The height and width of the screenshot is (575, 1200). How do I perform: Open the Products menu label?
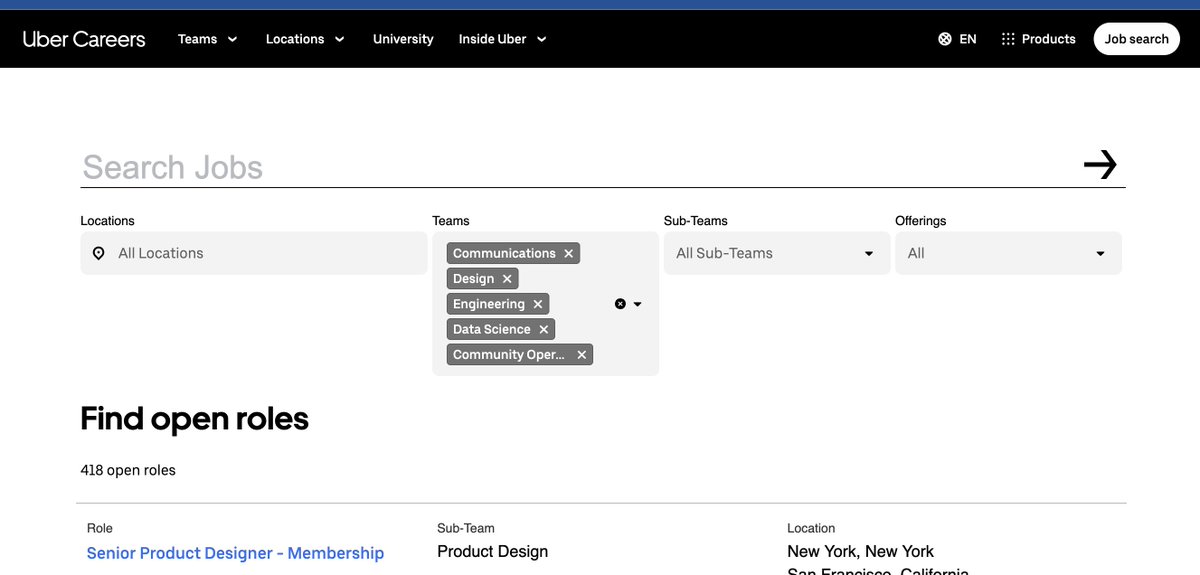[x=1049, y=39]
